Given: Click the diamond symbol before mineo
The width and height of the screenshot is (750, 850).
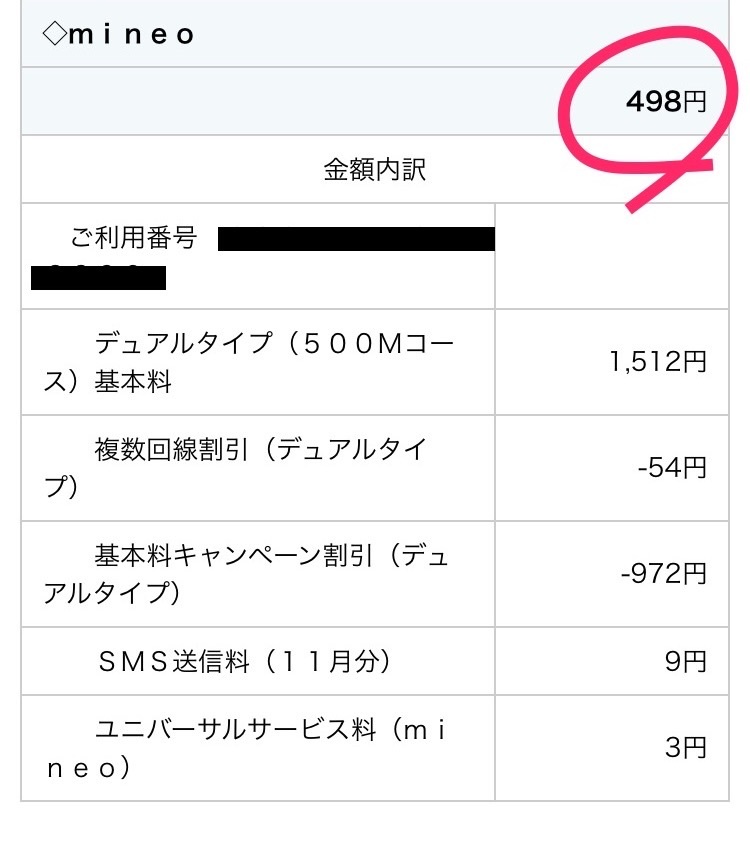Looking at the screenshot, I should coord(53,34).
